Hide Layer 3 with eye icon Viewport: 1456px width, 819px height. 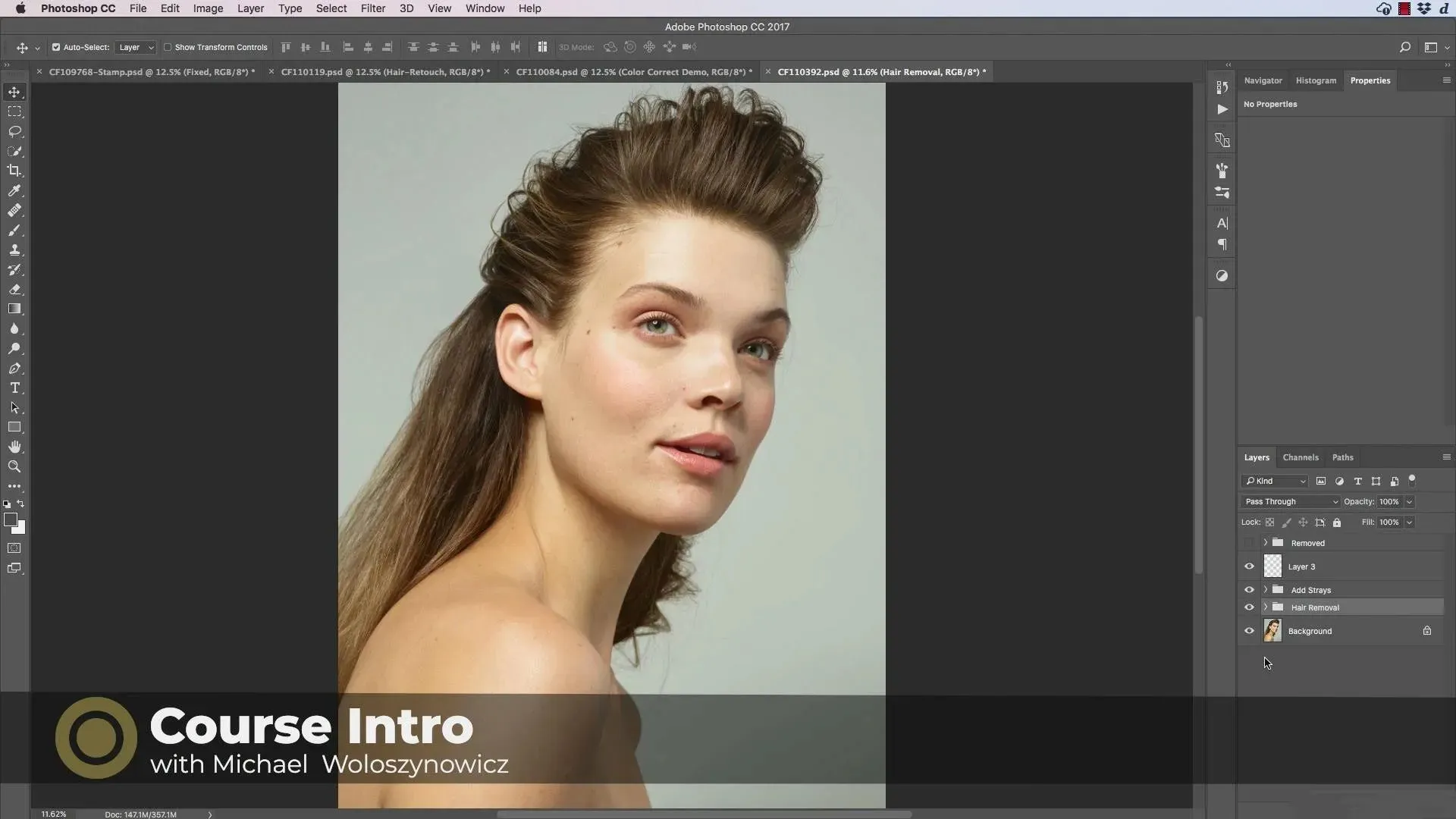(x=1249, y=566)
